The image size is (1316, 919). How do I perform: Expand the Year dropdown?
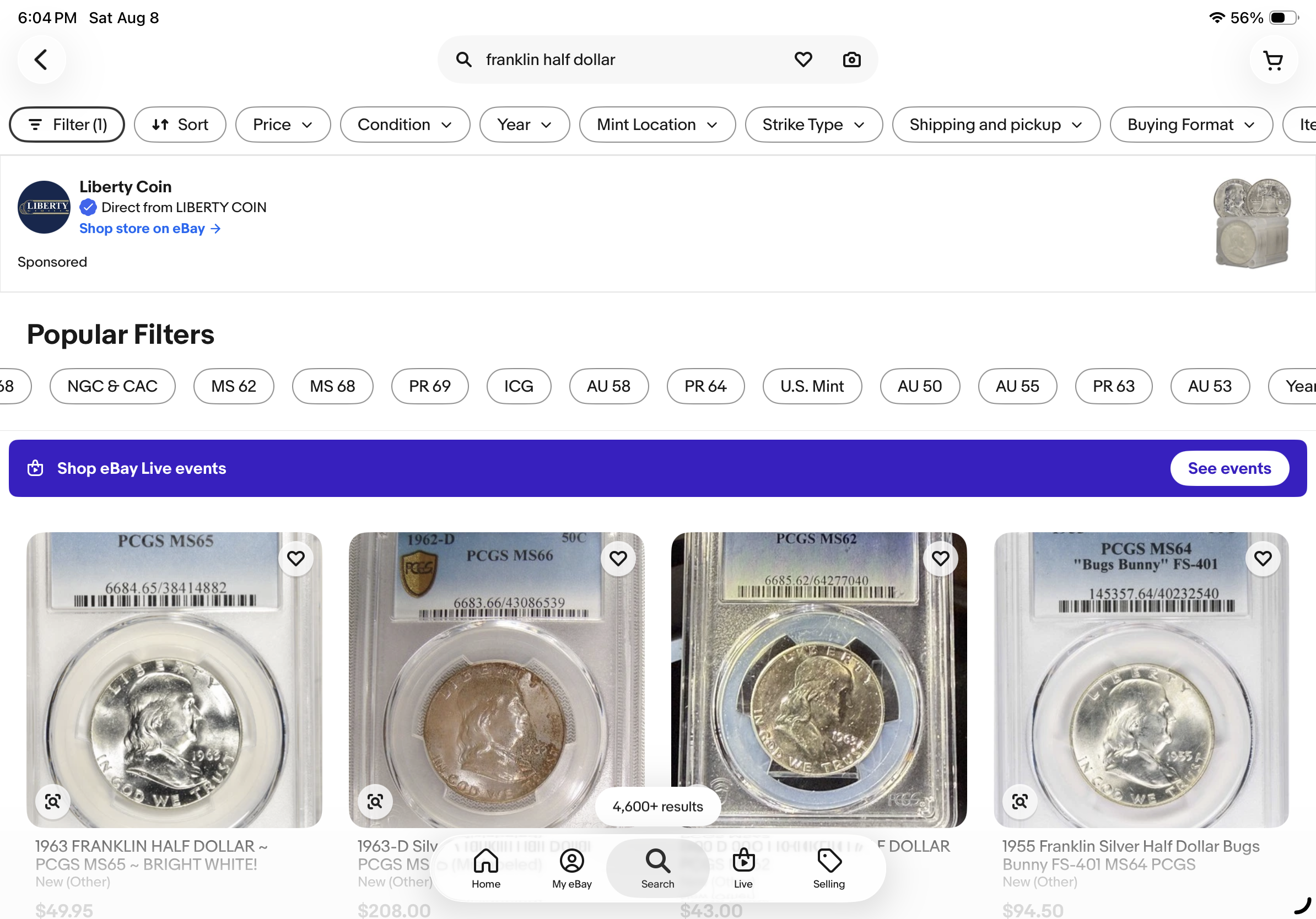pyautogui.click(x=525, y=125)
